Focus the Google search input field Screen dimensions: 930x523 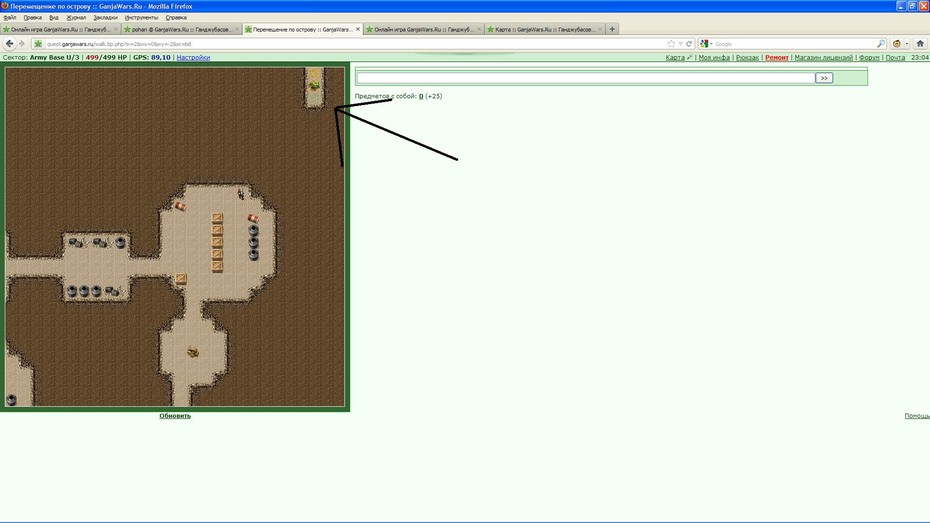795,44
